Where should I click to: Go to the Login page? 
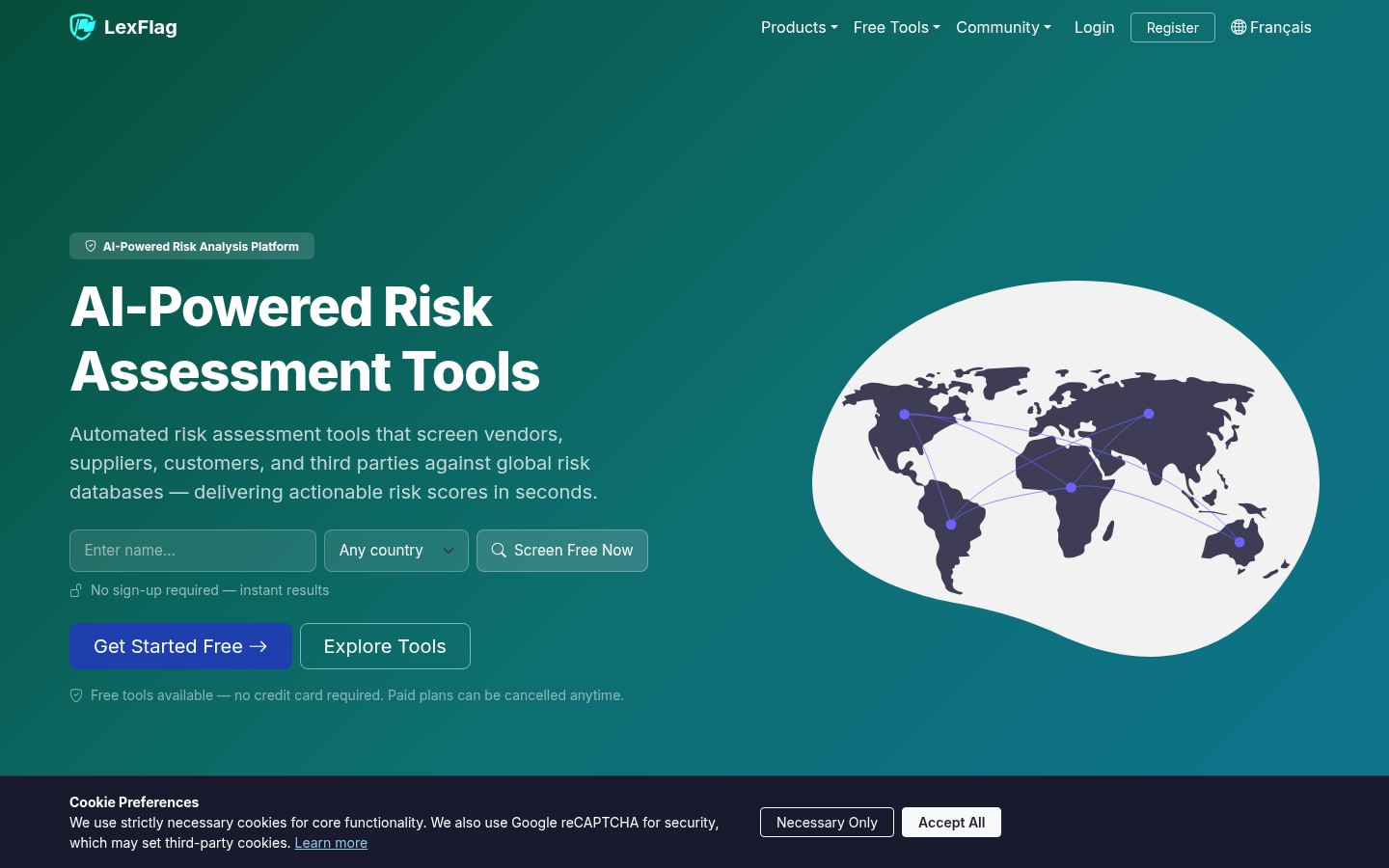1094,27
